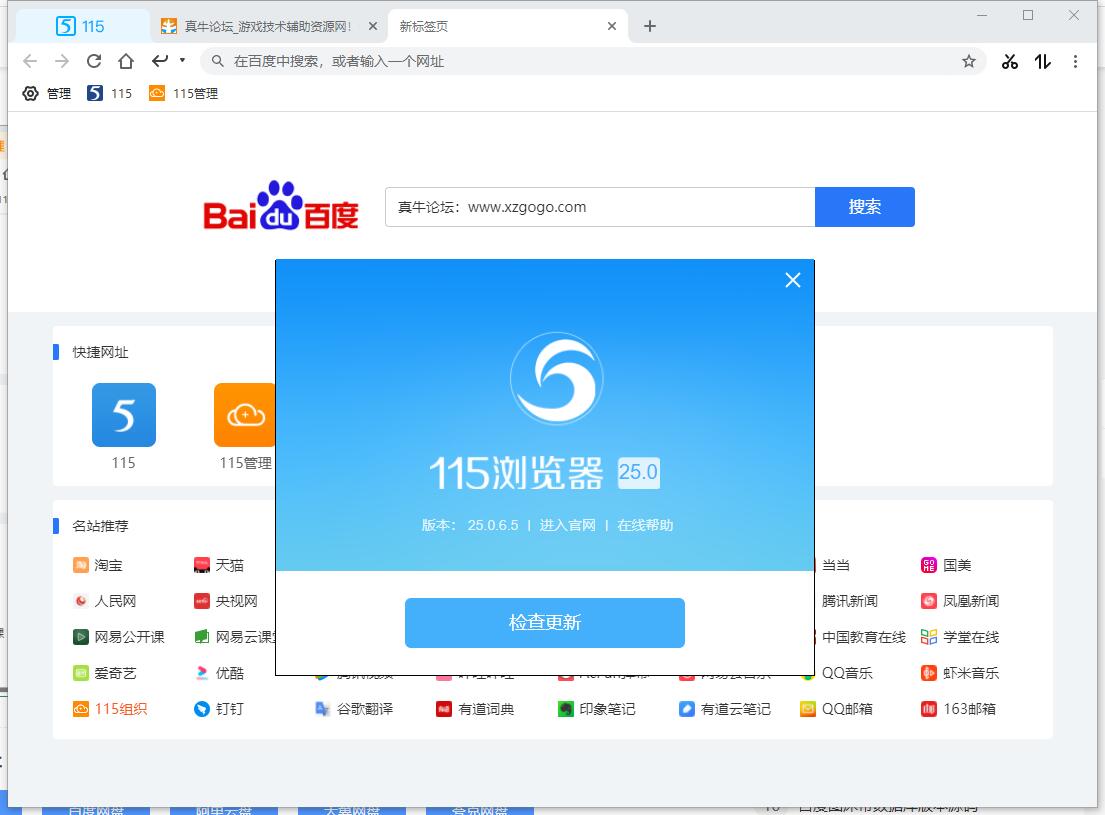The height and width of the screenshot is (815, 1105).
Task: Open 印象笔记 site link
Action: pos(597,709)
